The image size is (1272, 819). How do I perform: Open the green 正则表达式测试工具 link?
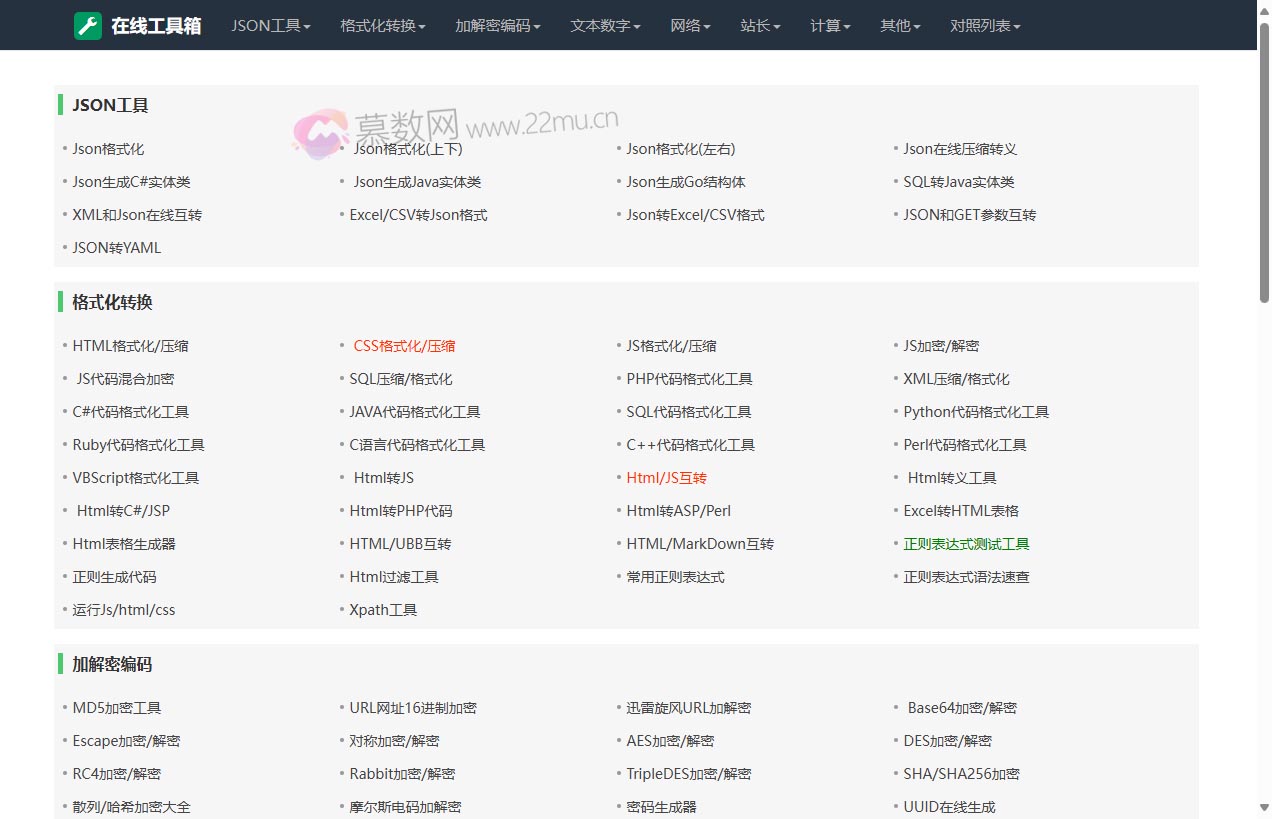(966, 544)
